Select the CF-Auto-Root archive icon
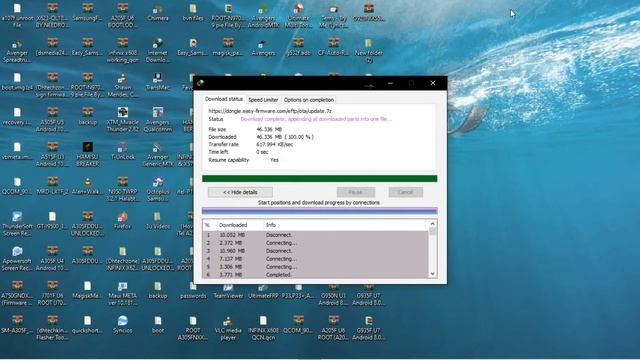 (x=333, y=47)
